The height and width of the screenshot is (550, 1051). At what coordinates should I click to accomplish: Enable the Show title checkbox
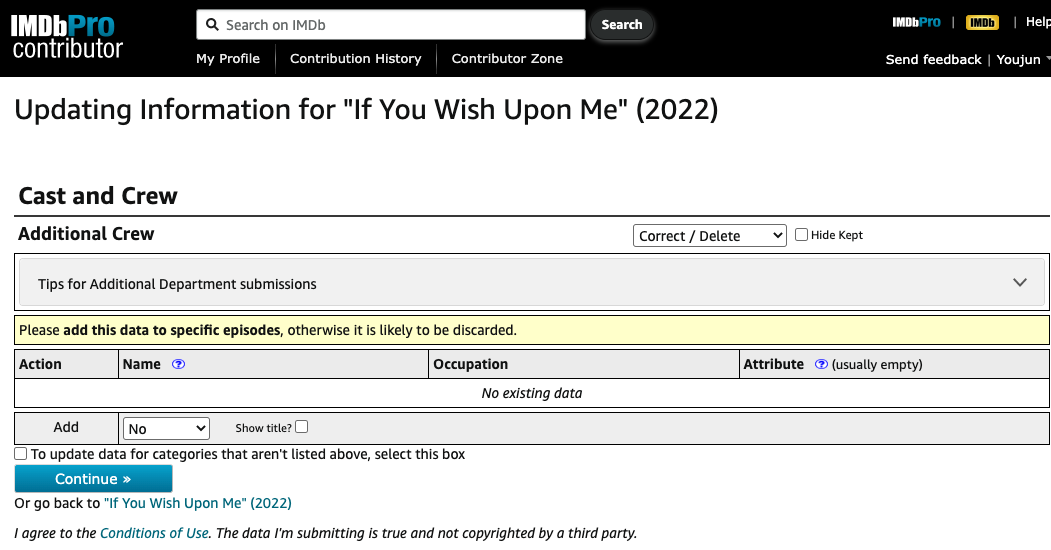(x=302, y=427)
